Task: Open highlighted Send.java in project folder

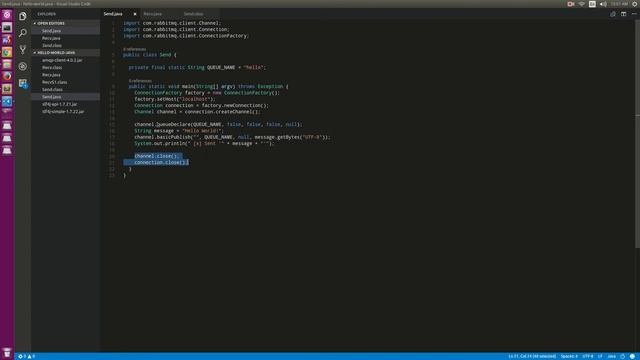Action: coord(65,97)
